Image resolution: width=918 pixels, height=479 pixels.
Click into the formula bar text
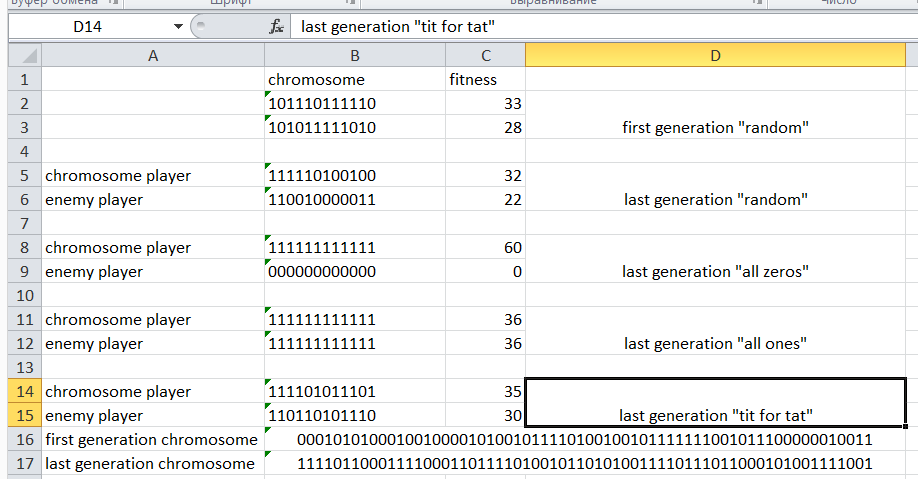[x=600, y=27]
